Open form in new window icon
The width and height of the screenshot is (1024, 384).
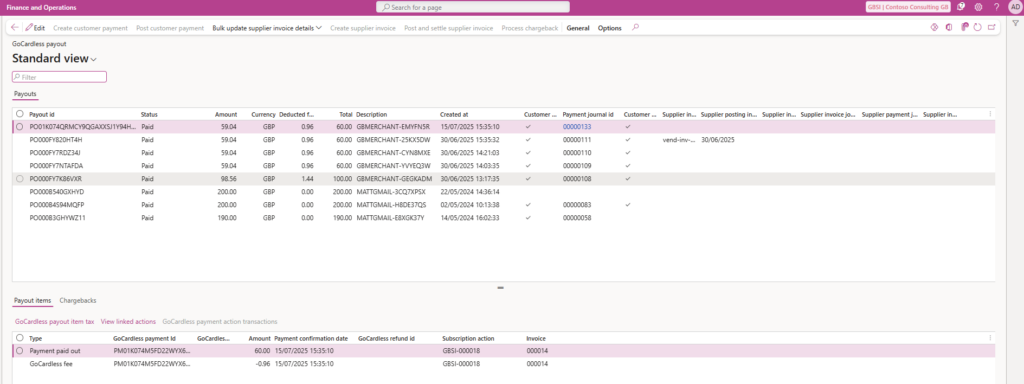pos(992,27)
